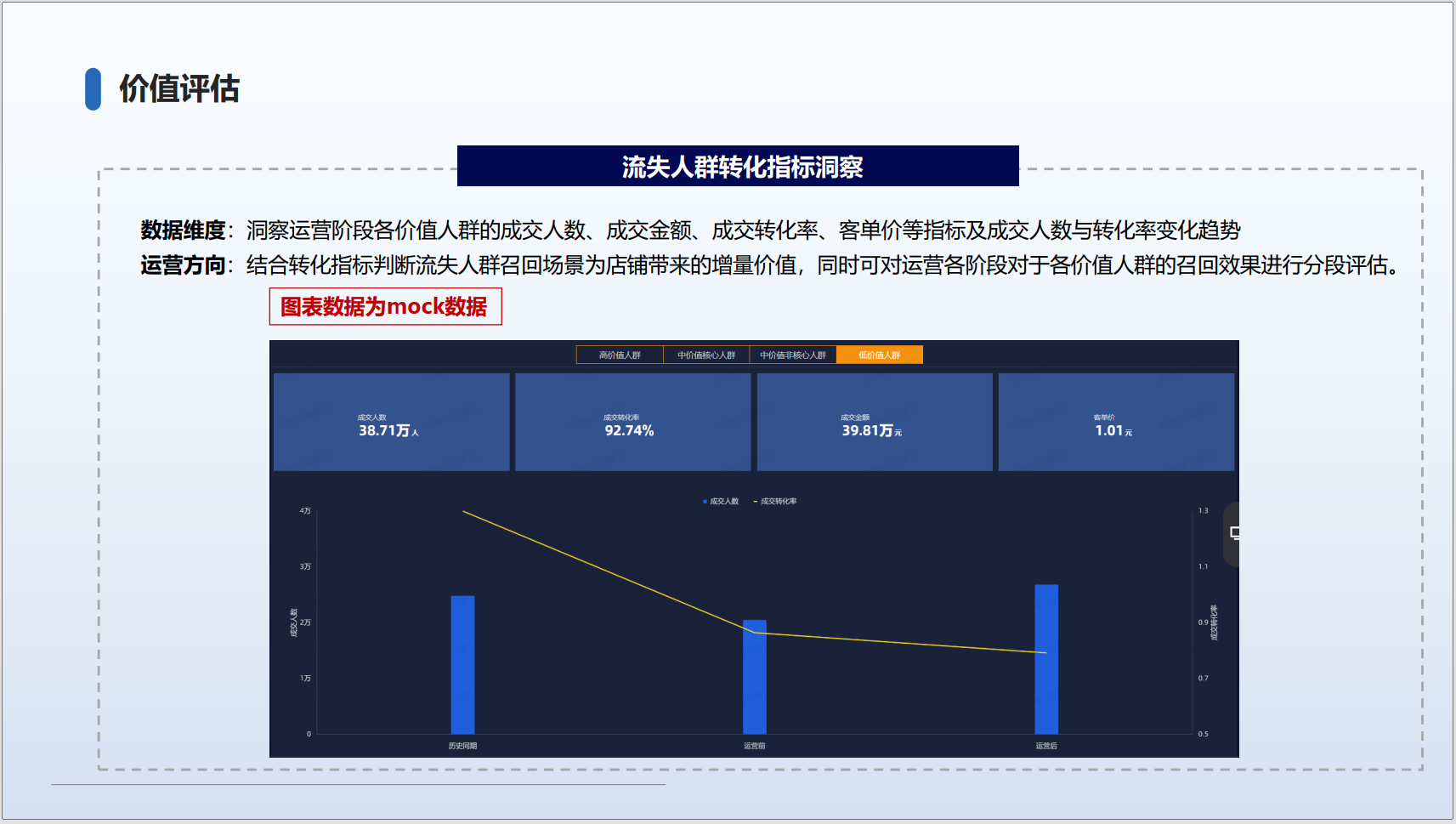
Task: Click the blue bar for 运营后
Action: pos(1046,659)
